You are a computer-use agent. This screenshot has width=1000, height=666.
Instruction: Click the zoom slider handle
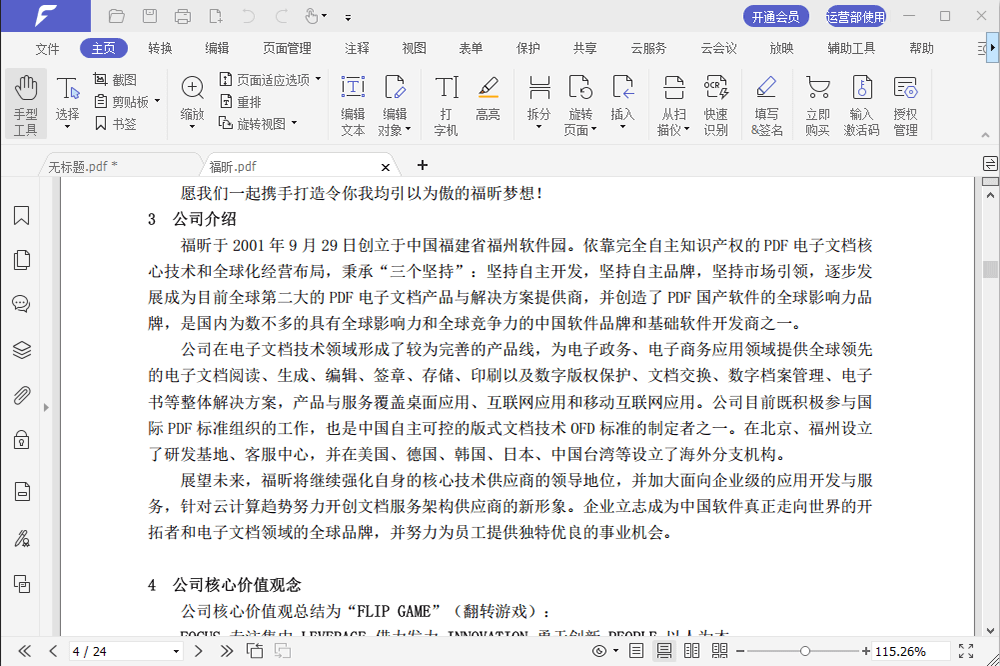(805, 651)
